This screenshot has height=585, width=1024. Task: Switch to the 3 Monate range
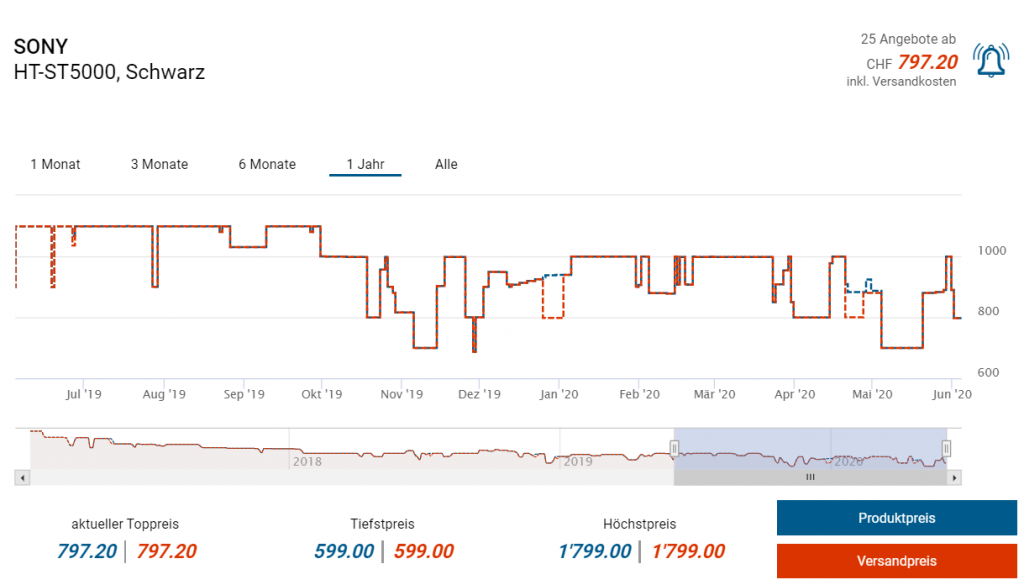(x=159, y=164)
